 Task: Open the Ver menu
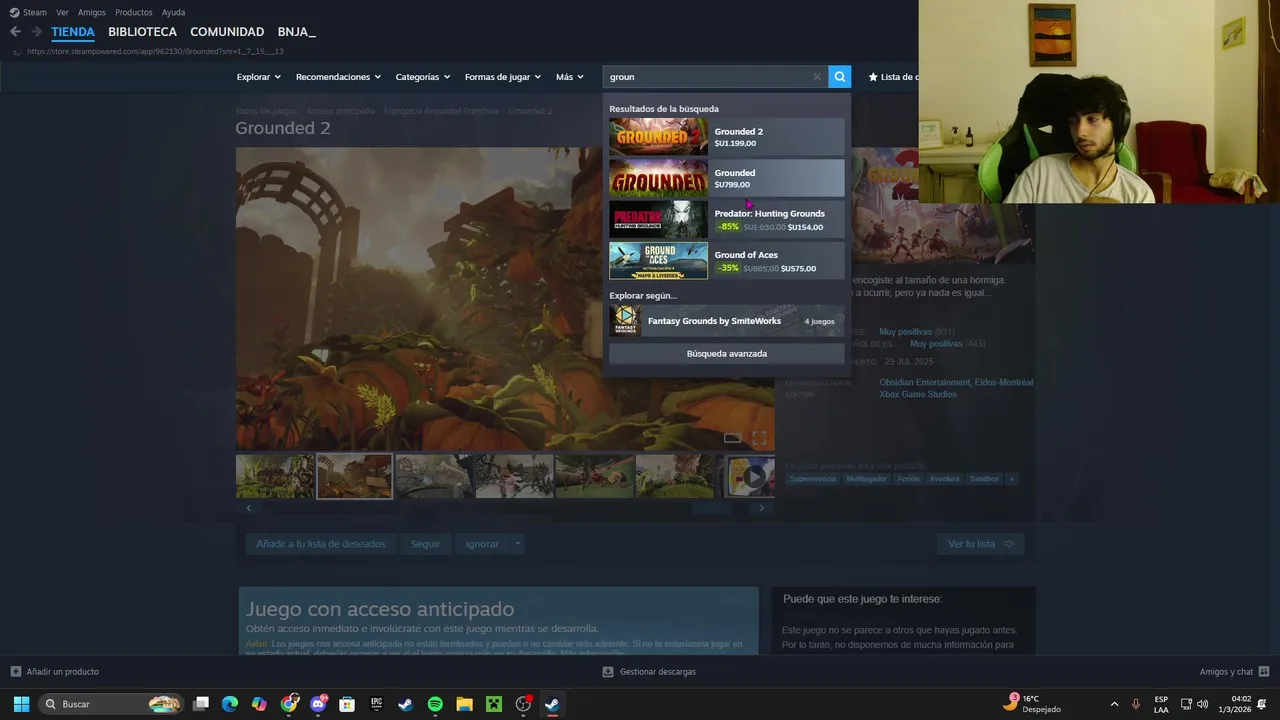coord(62,12)
